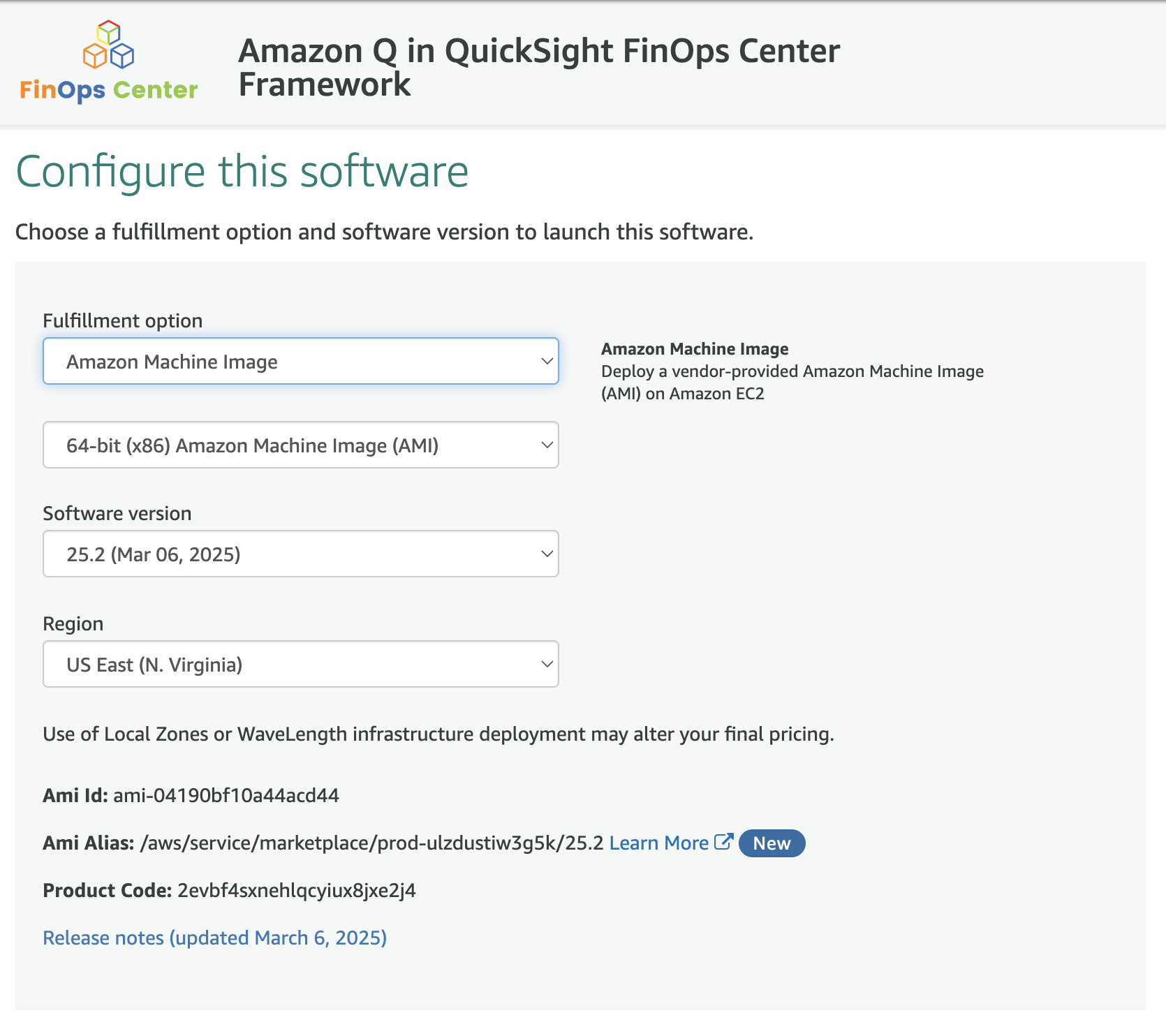1166x1036 pixels.
Task: Click the bold Amazon Machine Image description heading
Action: (x=695, y=349)
